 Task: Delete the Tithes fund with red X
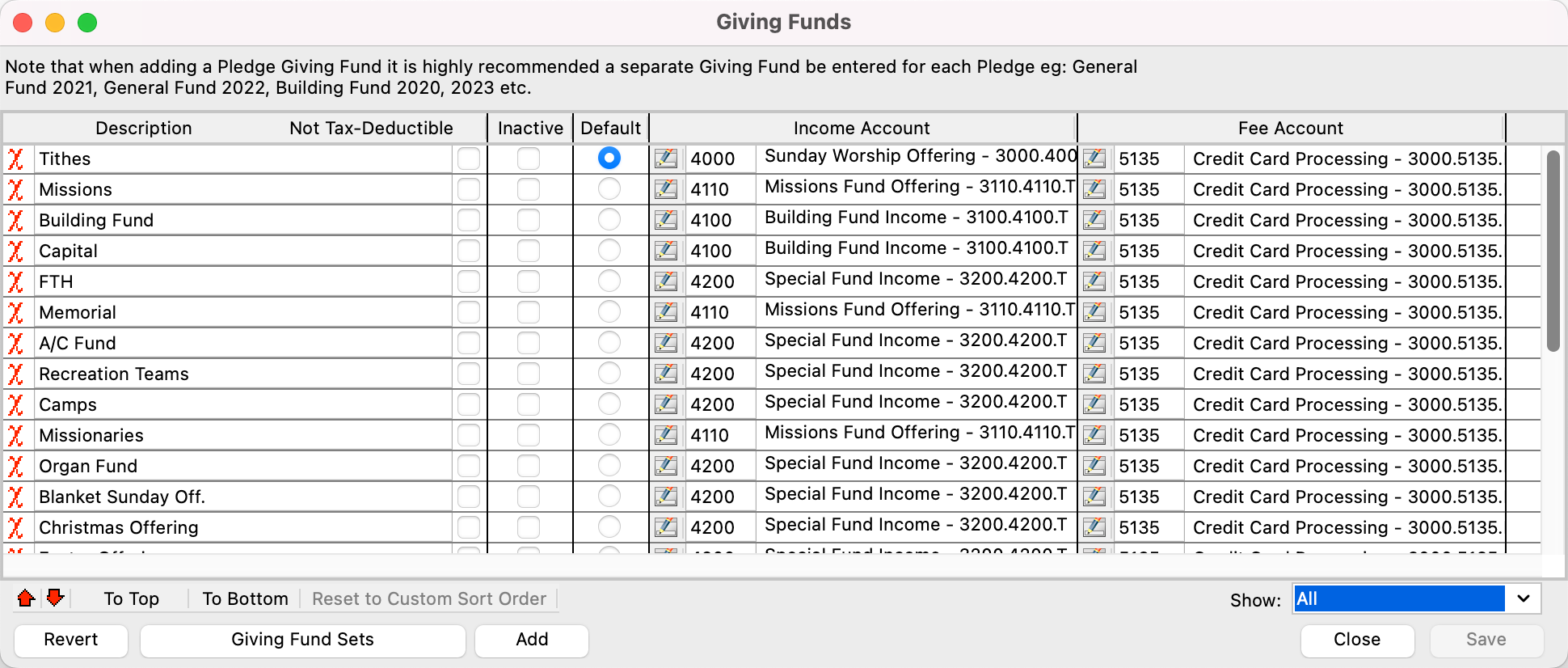pos(15,159)
